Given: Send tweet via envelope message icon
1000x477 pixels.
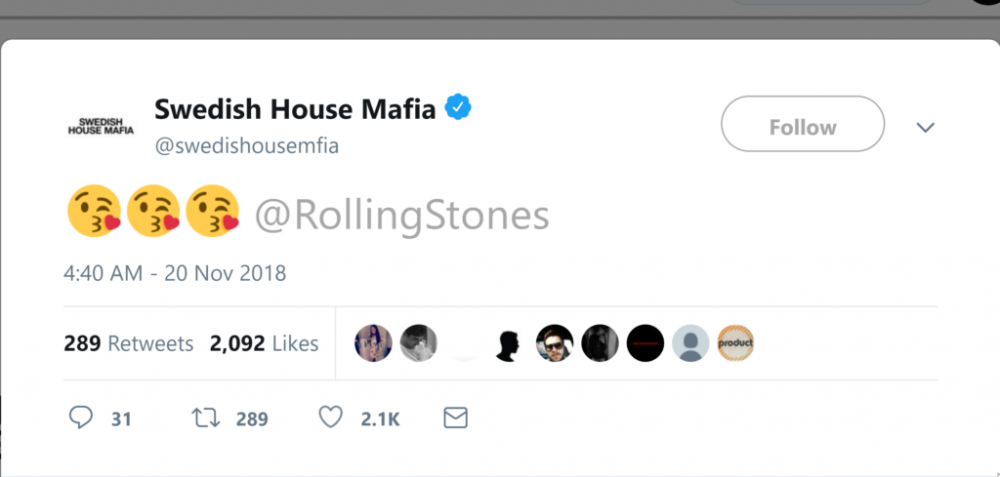Looking at the screenshot, I should coord(455,418).
